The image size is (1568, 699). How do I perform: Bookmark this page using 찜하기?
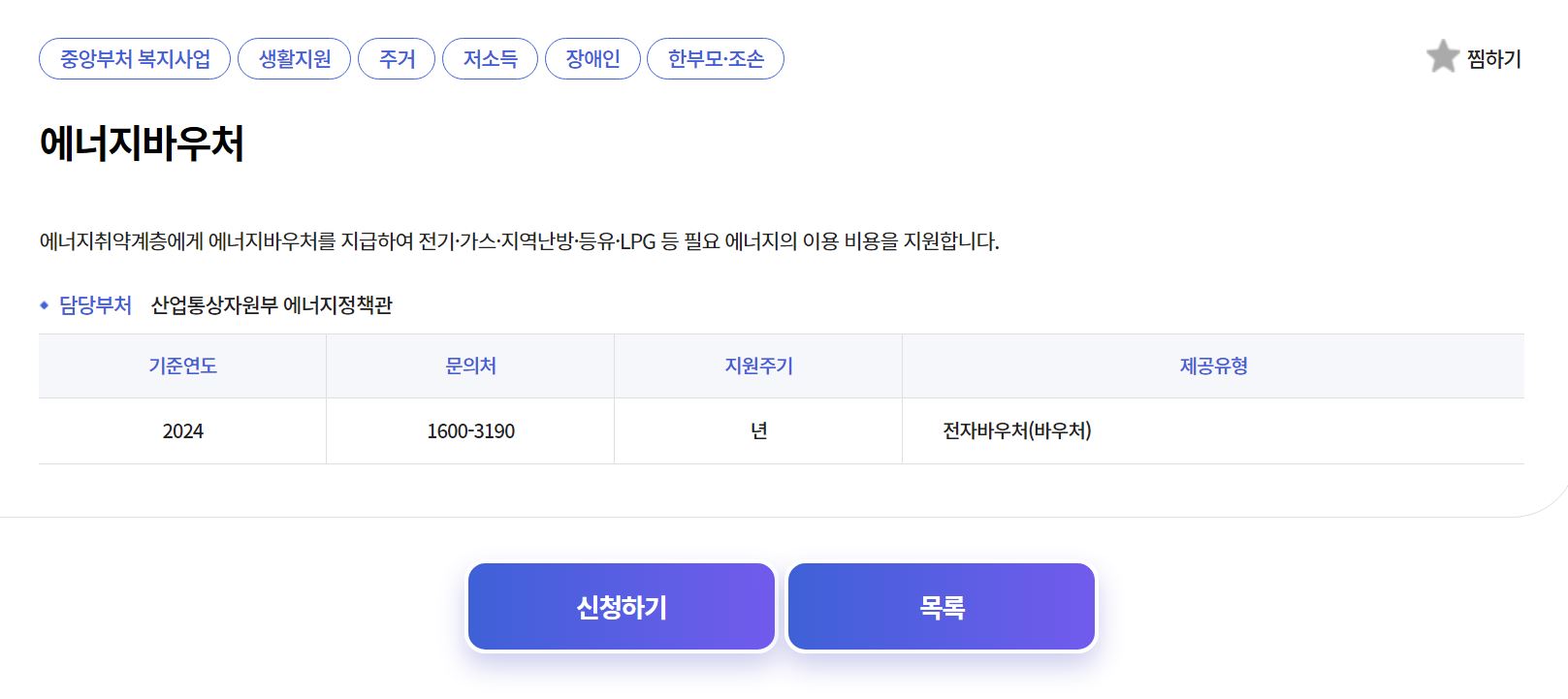point(1493,58)
